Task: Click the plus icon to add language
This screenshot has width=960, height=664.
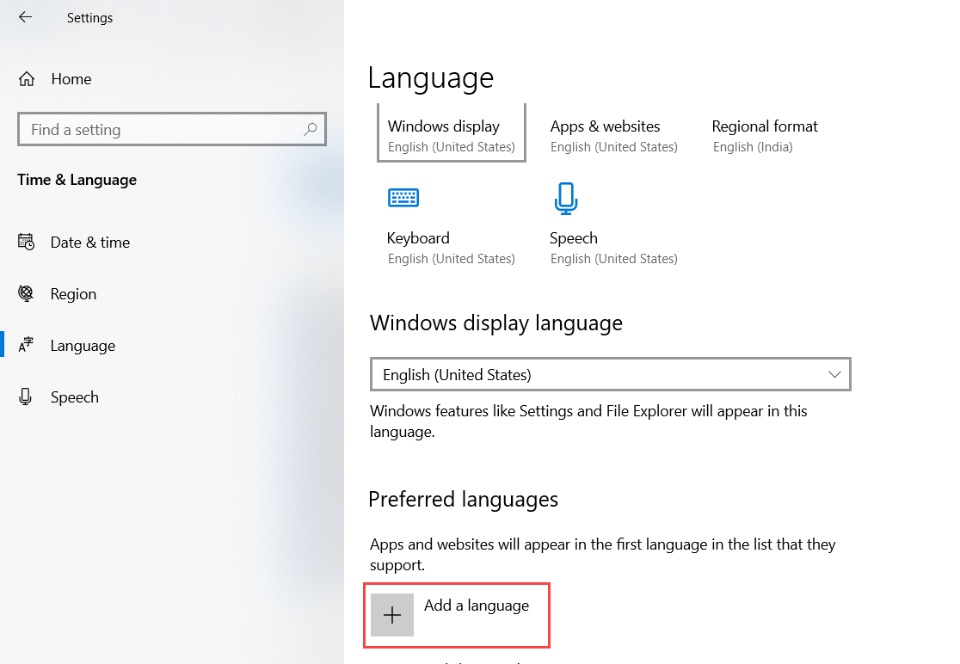Action: (392, 615)
